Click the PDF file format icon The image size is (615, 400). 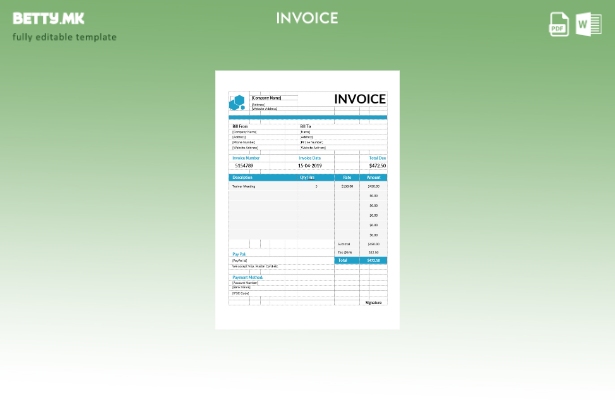pyautogui.click(x=559, y=24)
